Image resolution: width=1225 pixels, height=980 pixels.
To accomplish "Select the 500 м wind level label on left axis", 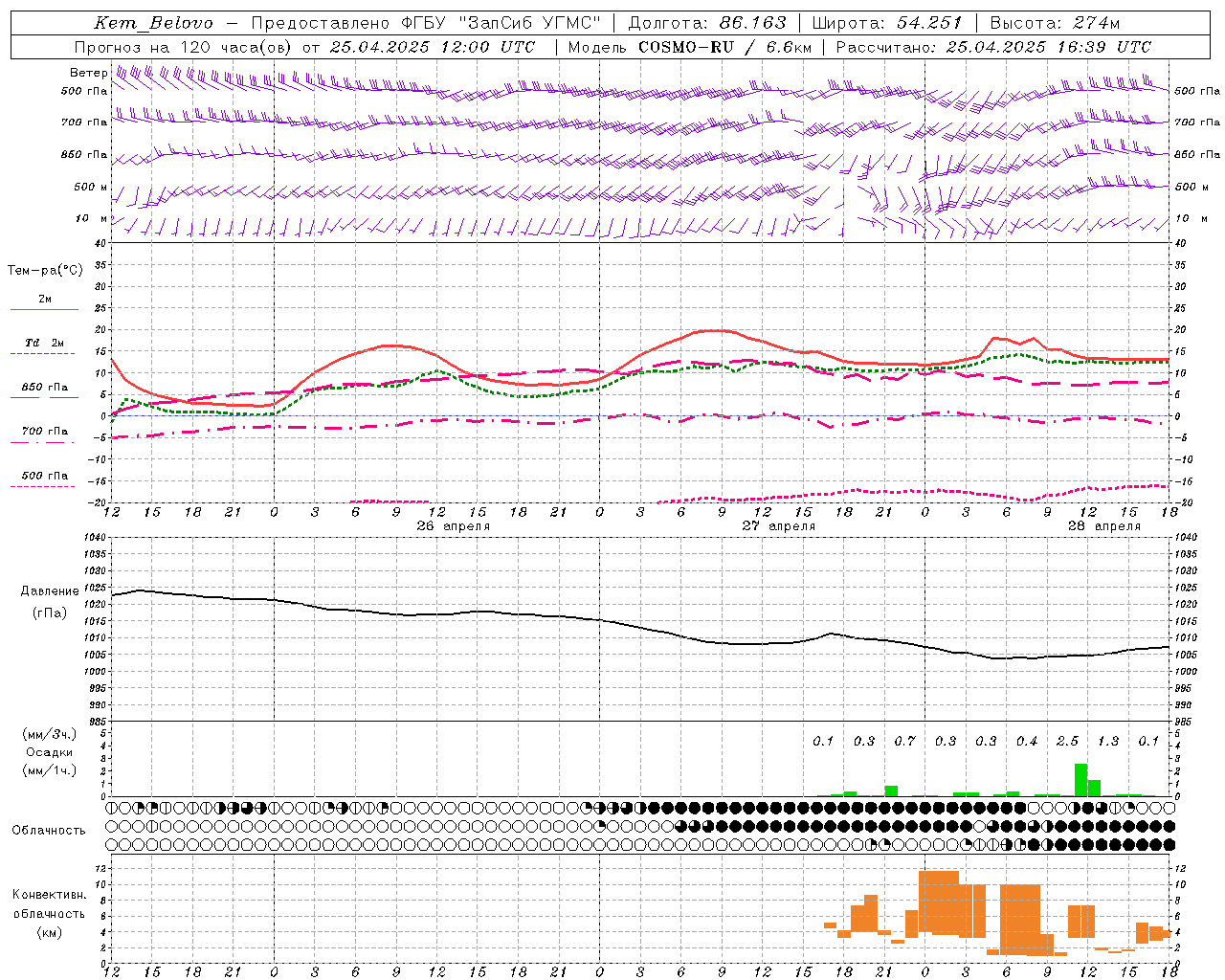I will (x=91, y=187).
